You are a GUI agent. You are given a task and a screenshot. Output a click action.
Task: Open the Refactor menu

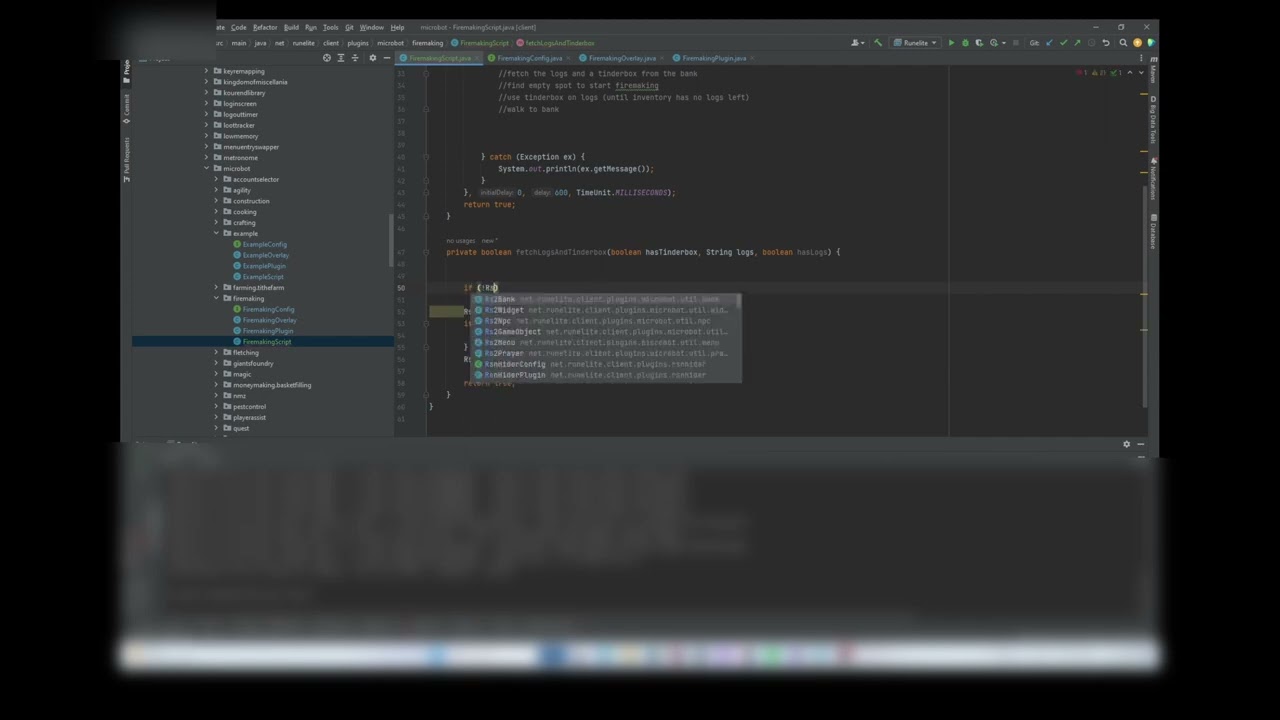point(265,27)
